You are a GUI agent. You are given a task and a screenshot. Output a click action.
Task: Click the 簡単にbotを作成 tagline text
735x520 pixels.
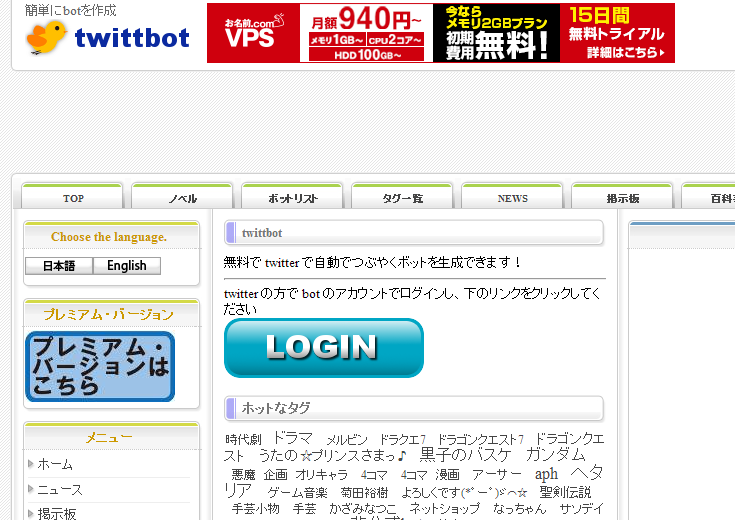(71, 10)
